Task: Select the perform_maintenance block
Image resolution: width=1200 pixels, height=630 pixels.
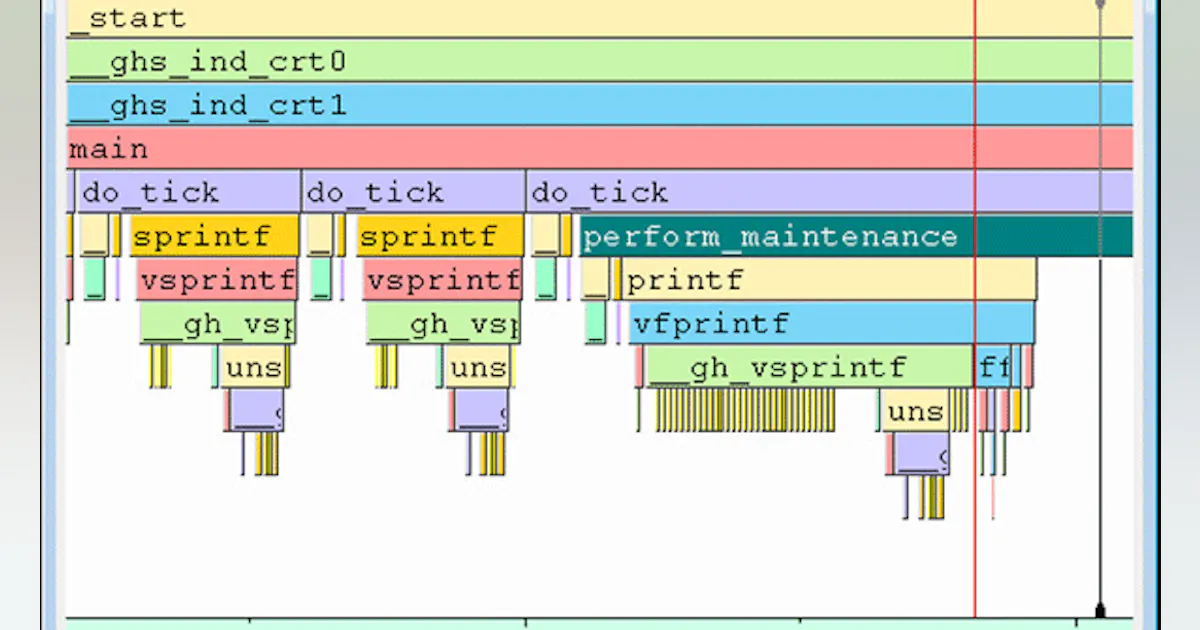Action: point(856,236)
